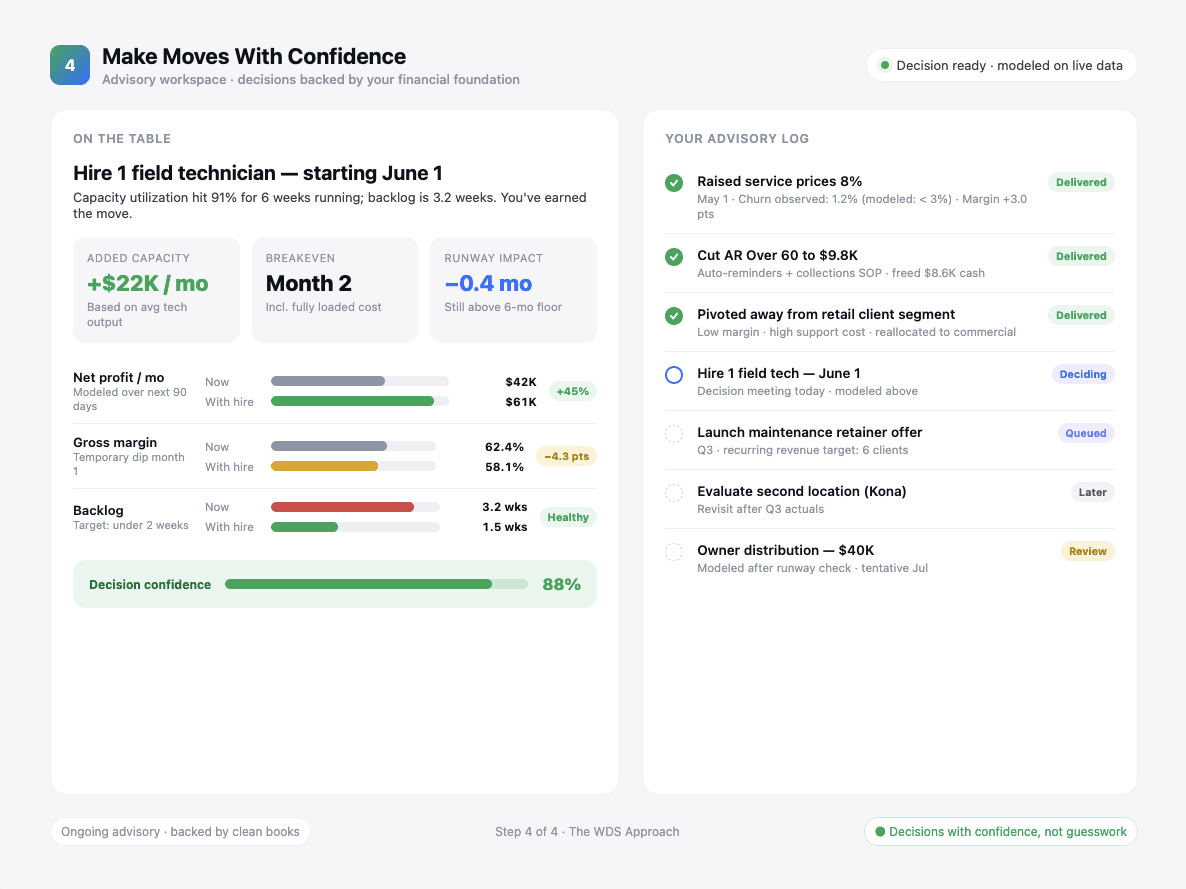The height and width of the screenshot is (889, 1186).
Task: Click the Decision confidence progress bar
Action: (376, 583)
